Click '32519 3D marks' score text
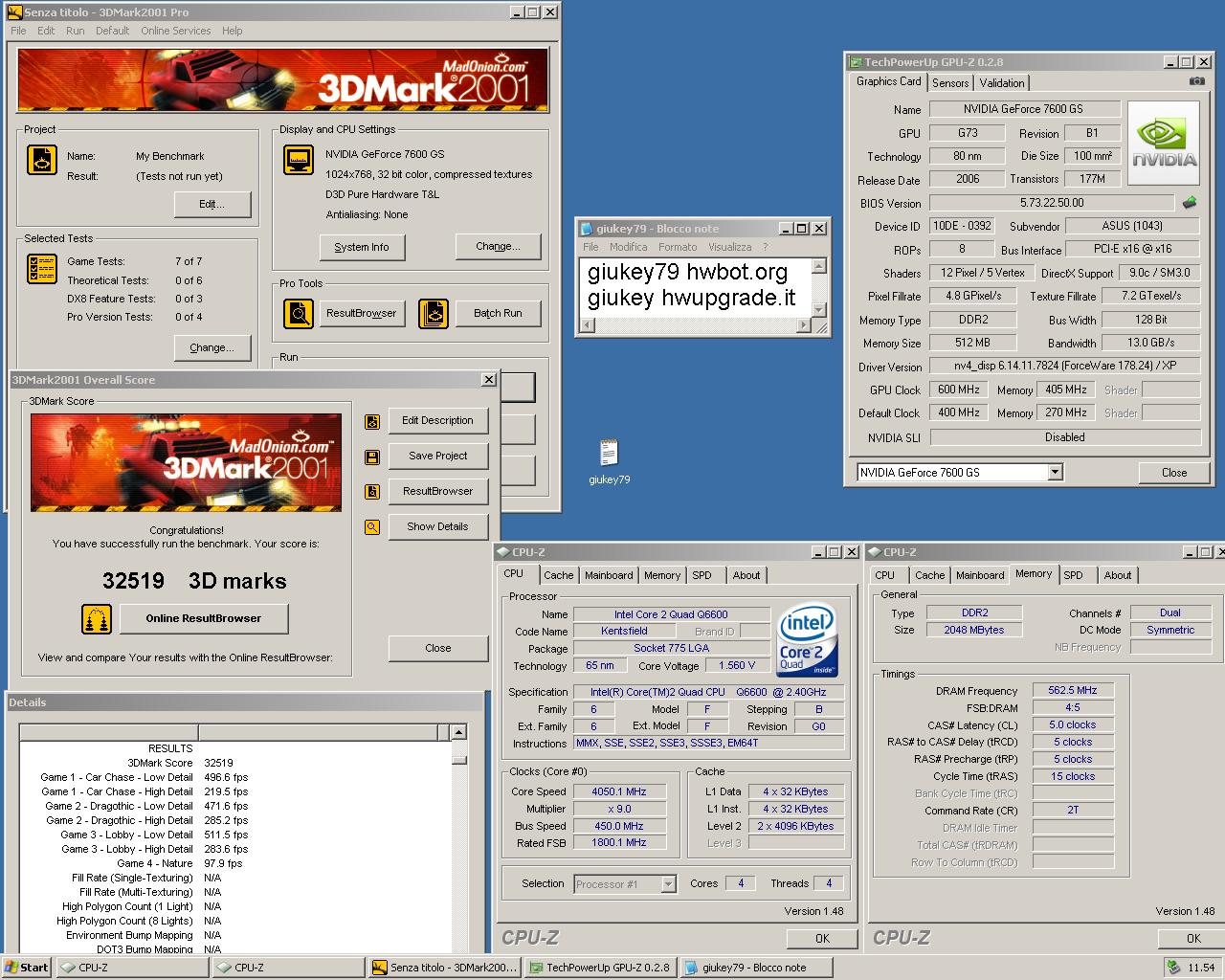The image size is (1225, 980). (x=194, y=581)
